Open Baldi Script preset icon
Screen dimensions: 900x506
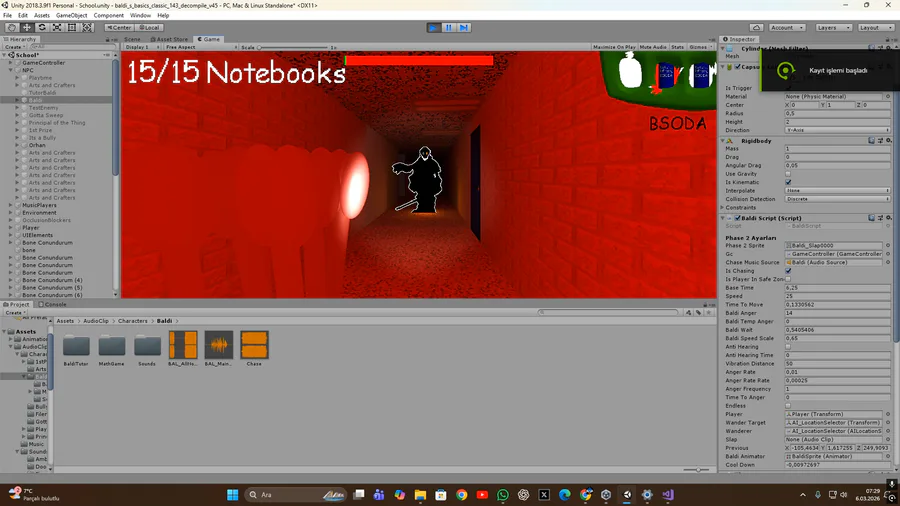pyautogui.click(x=880, y=218)
